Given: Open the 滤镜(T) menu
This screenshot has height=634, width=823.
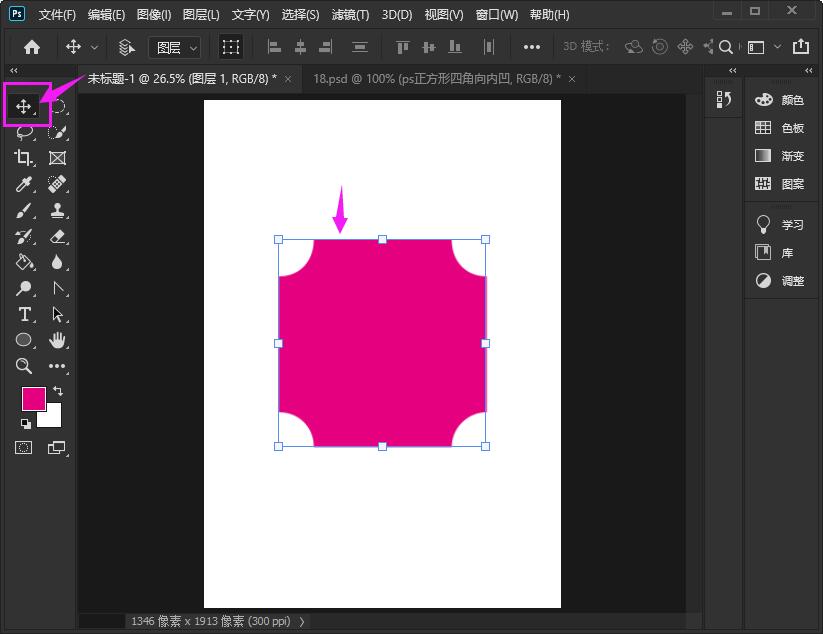Looking at the screenshot, I should point(350,15).
